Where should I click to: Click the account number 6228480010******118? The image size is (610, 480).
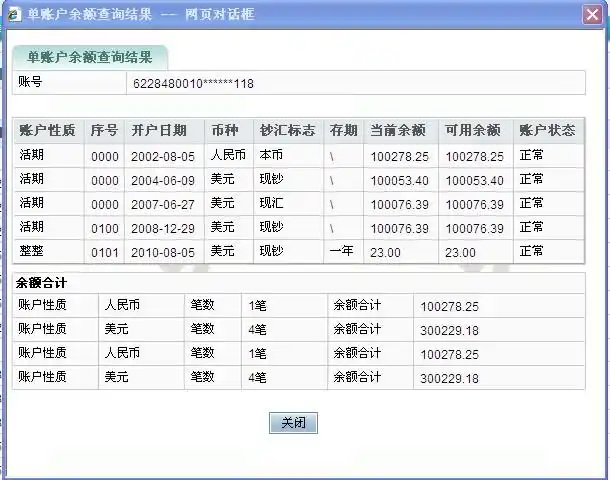point(193,84)
